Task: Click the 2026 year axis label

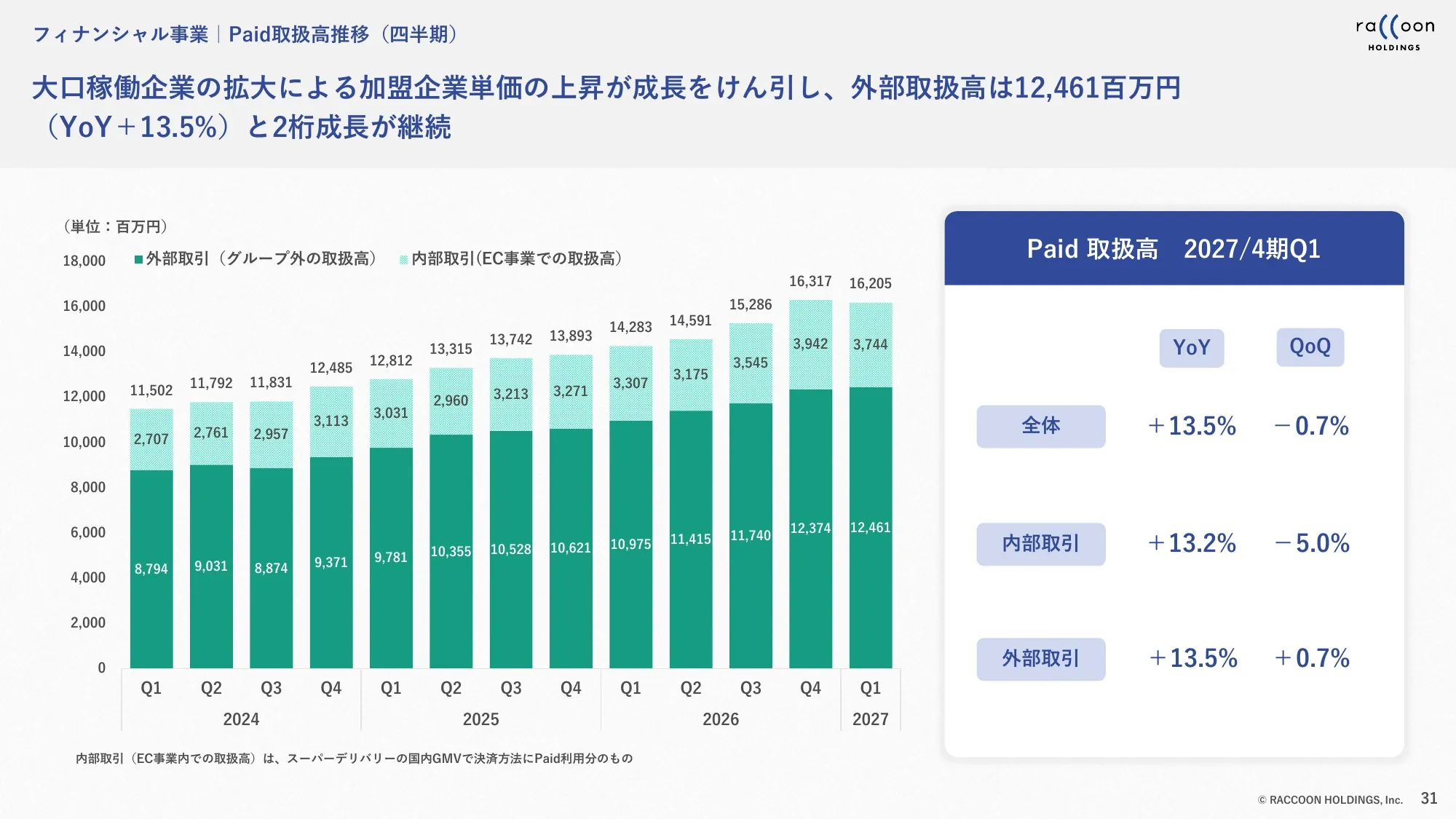Action: pyautogui.click(x=721, y=719)
